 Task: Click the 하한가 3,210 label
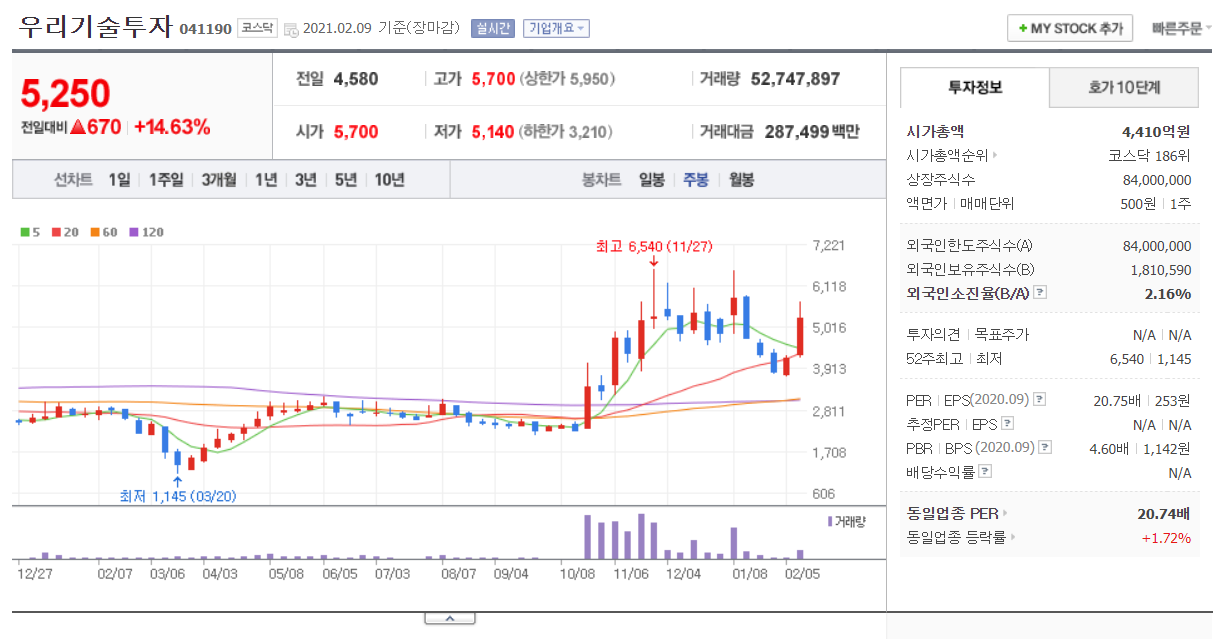(566, 131)
